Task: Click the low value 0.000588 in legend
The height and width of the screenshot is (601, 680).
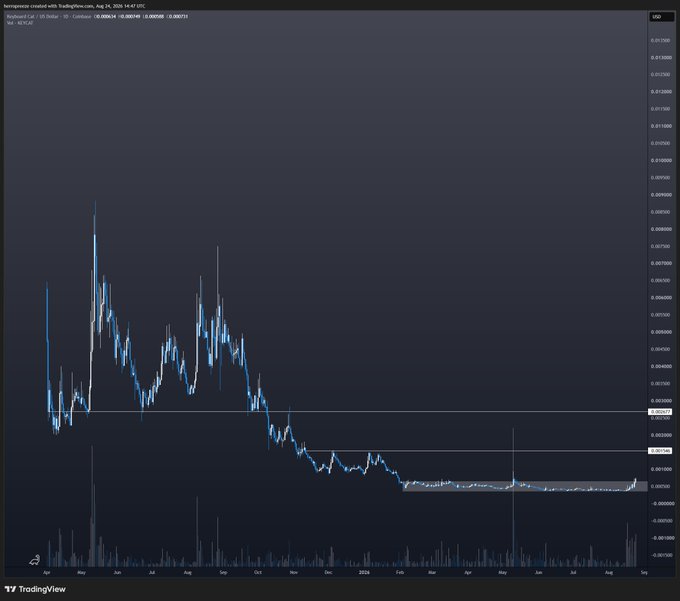Action: tap(154, 16)
